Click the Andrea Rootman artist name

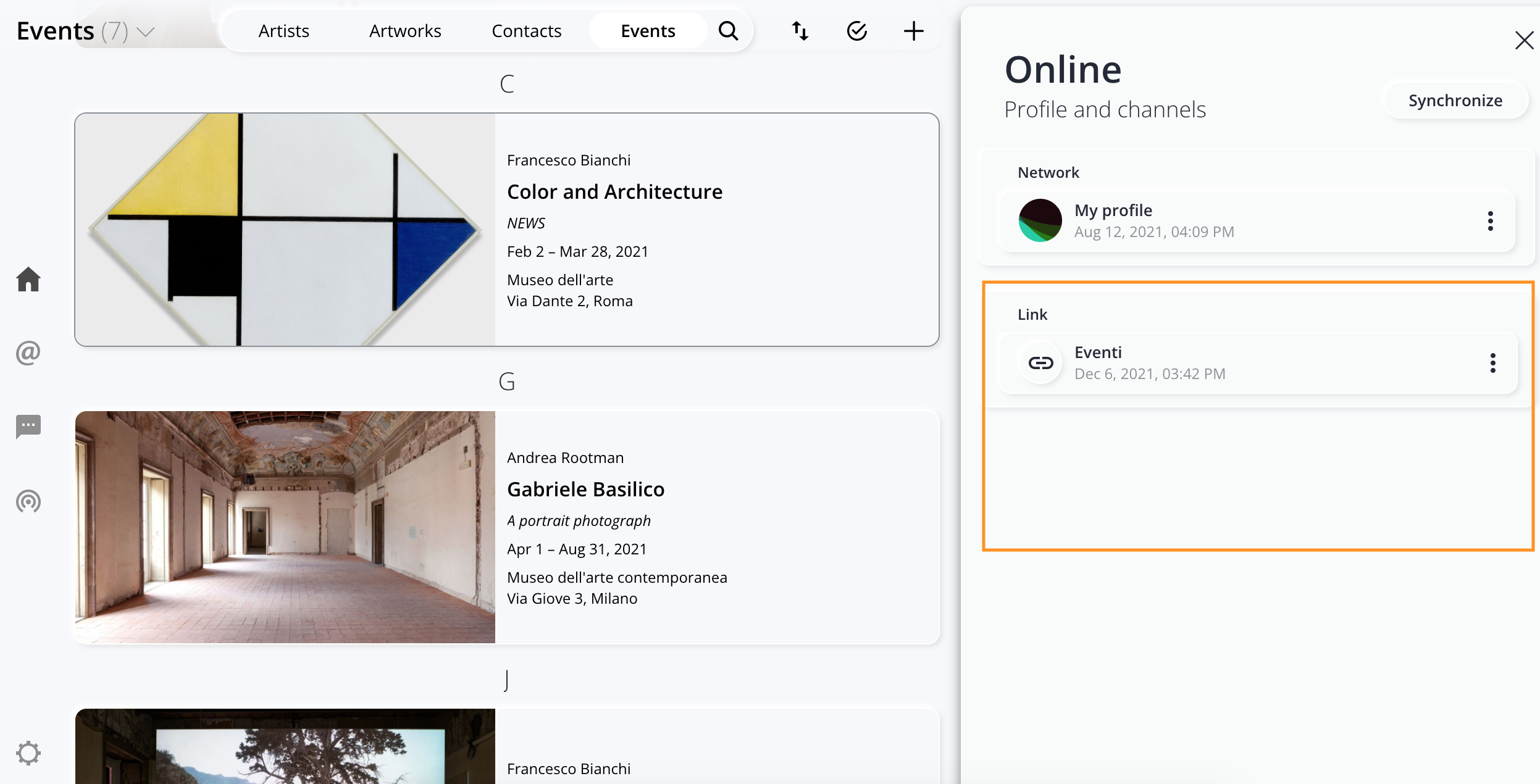(565, 458)
